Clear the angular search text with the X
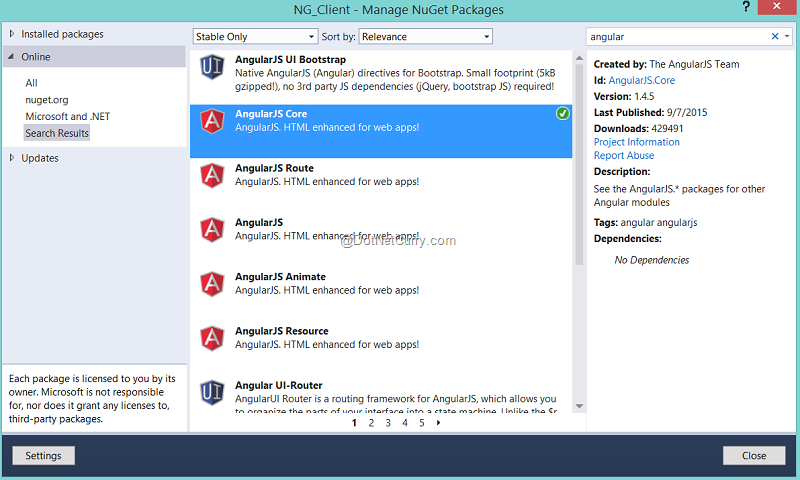800x480 pixels. pos(774,36)
